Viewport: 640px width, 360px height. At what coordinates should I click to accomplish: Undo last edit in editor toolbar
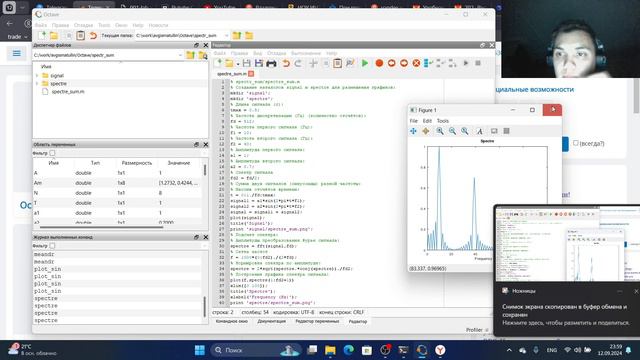286,63
